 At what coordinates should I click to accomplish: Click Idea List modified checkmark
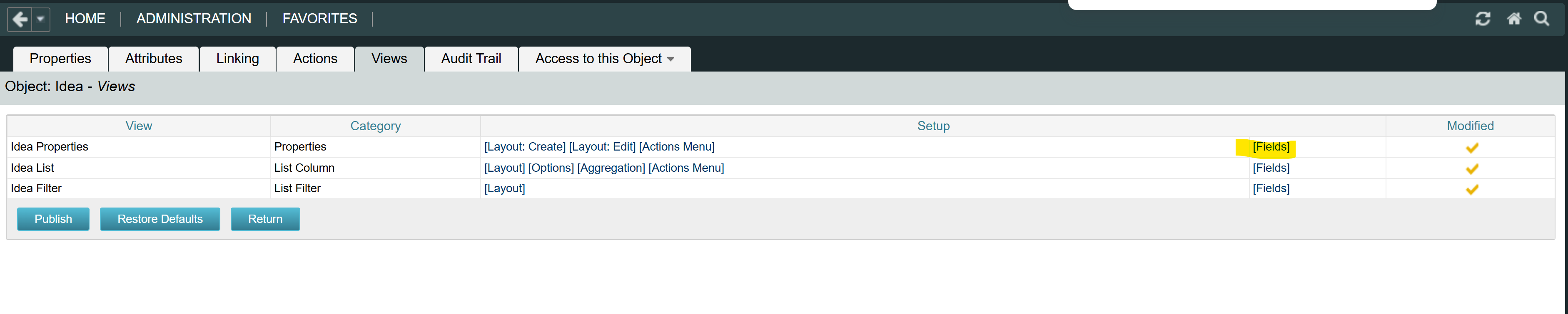pos(1472,169)
